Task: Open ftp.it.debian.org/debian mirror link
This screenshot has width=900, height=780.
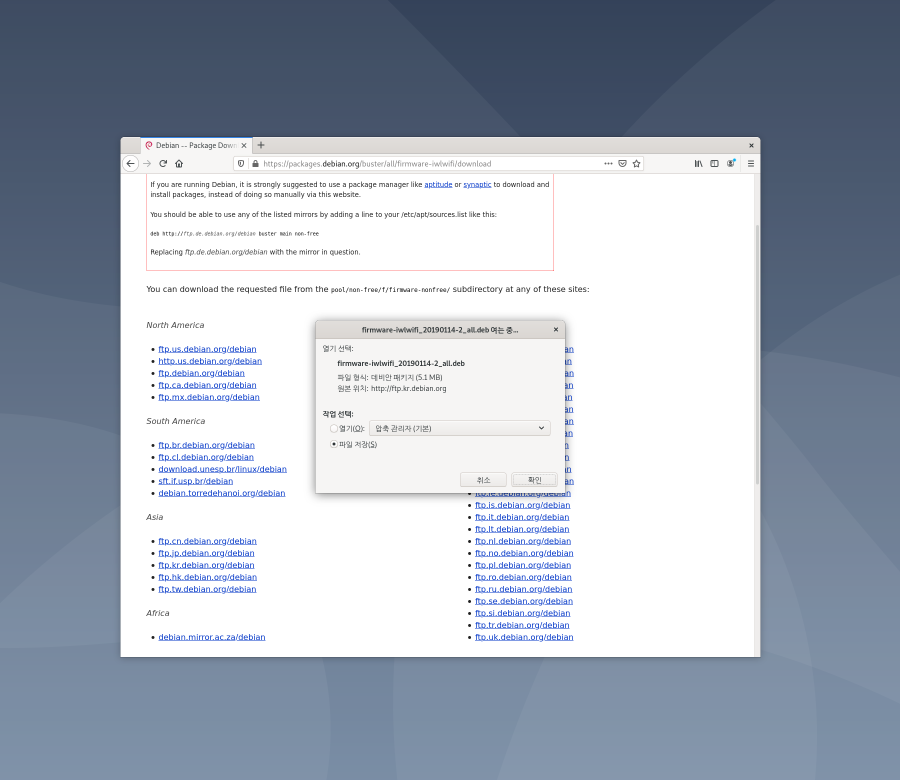Action: [x=522, y=517]
